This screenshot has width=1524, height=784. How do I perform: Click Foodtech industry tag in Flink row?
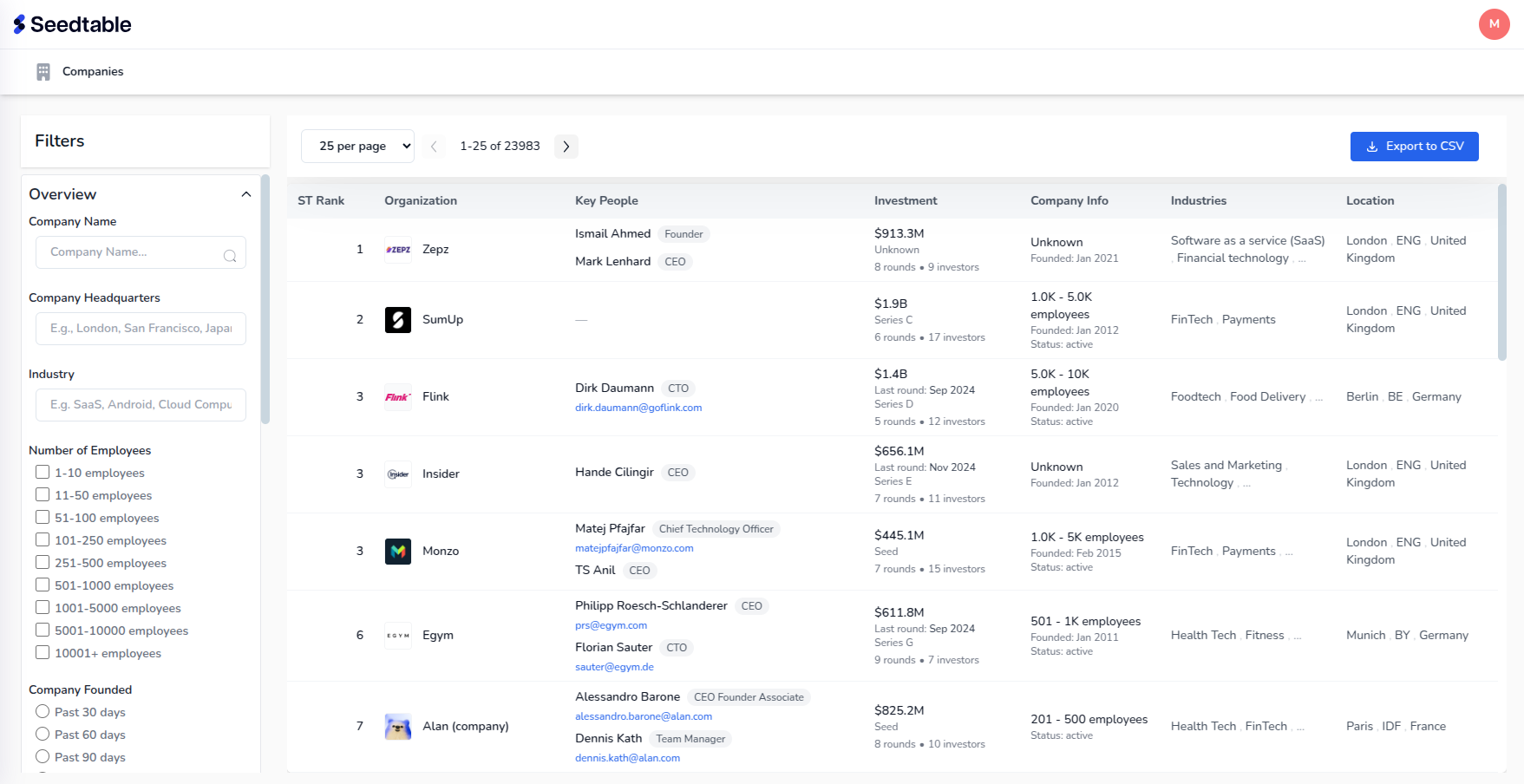(1195, 397)
